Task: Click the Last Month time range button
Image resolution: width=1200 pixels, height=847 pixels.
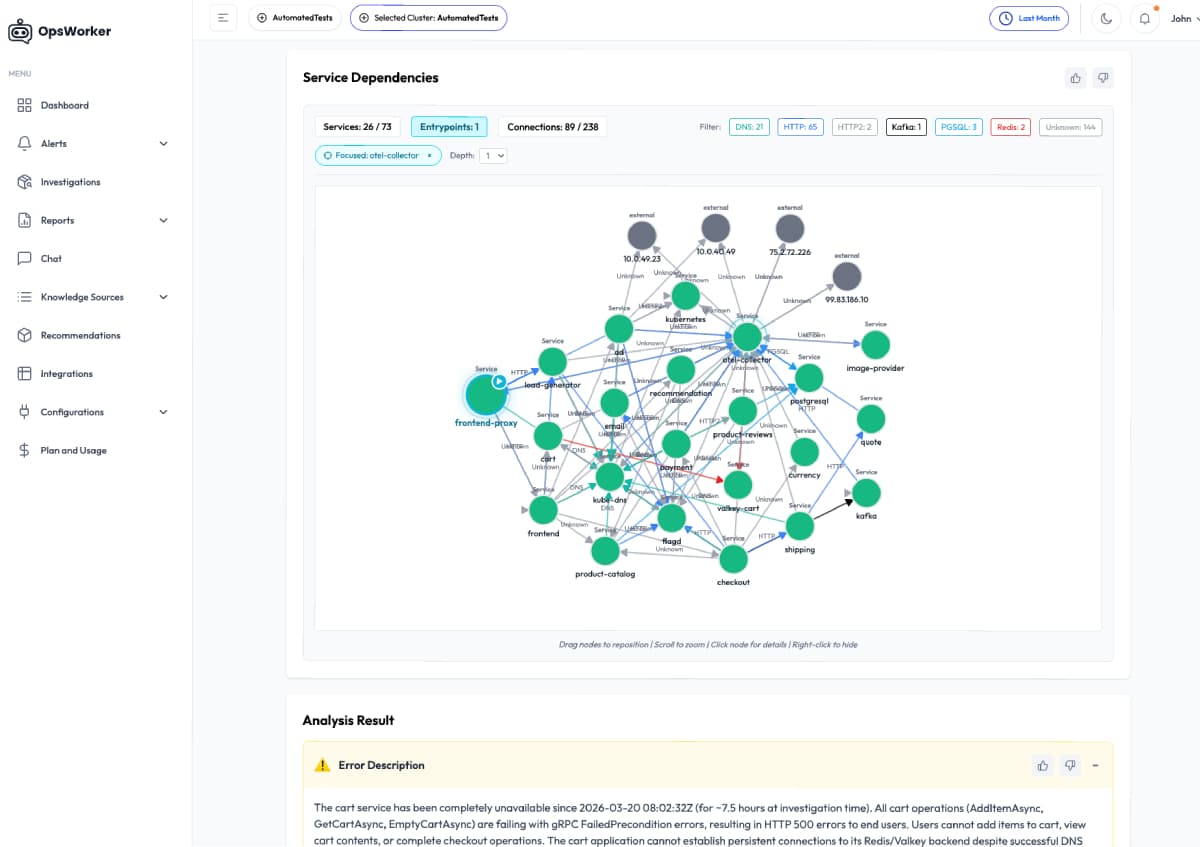Action: 1029,17
